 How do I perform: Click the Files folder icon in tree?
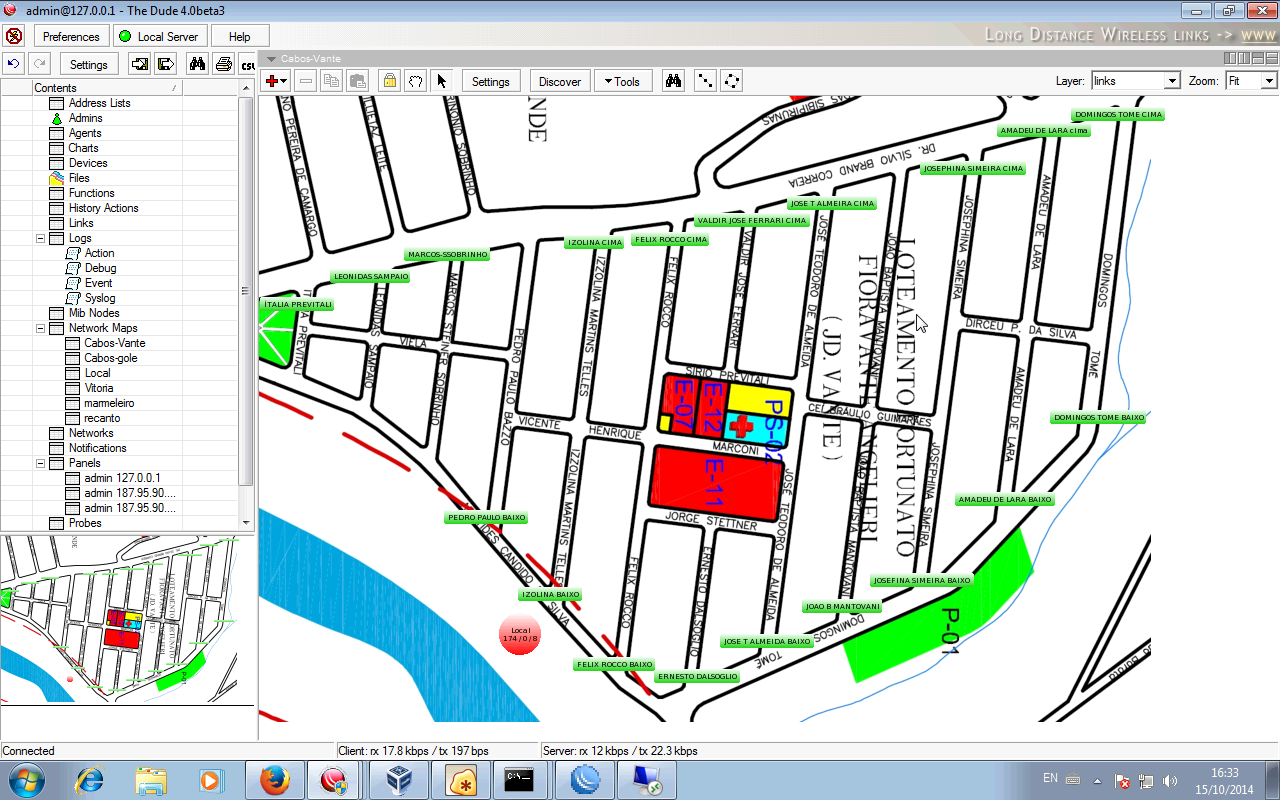[57, 178]
